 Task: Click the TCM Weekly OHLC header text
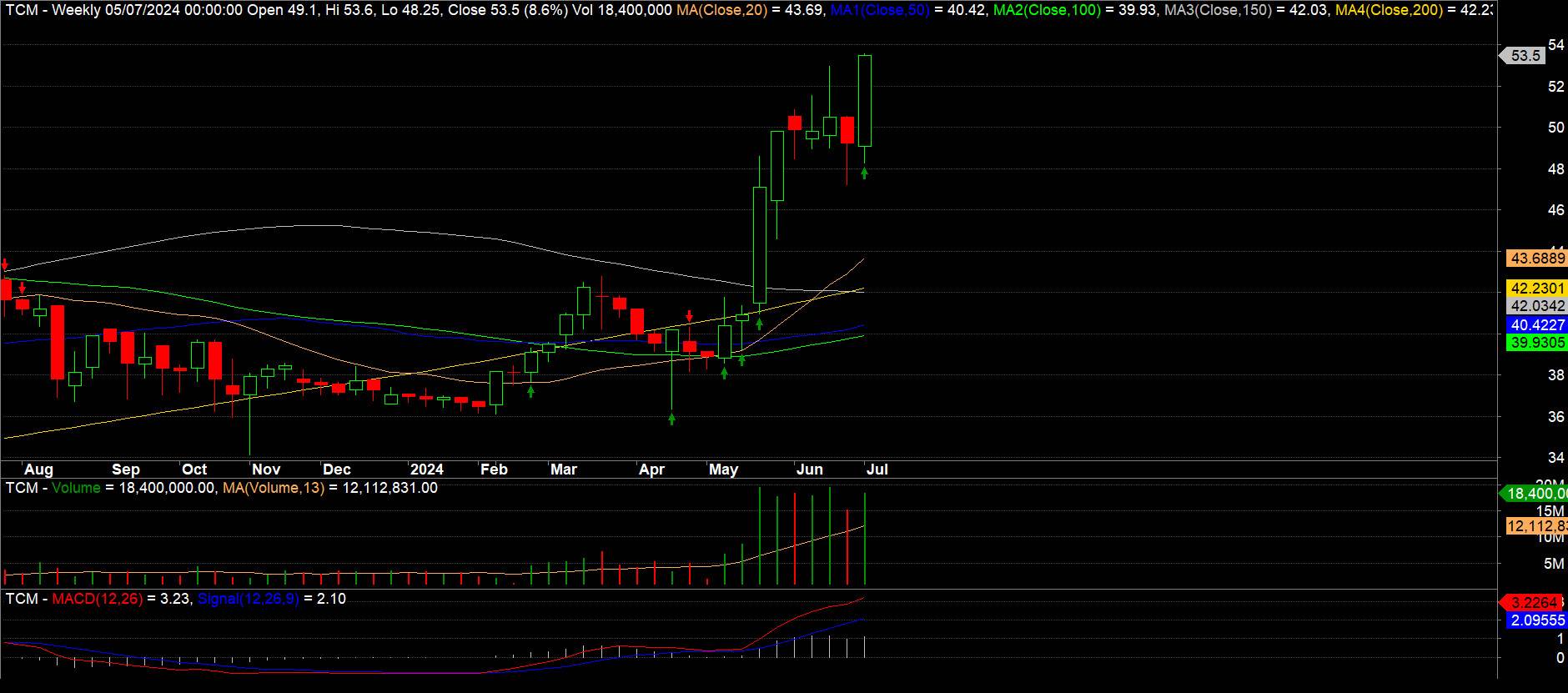338,10
